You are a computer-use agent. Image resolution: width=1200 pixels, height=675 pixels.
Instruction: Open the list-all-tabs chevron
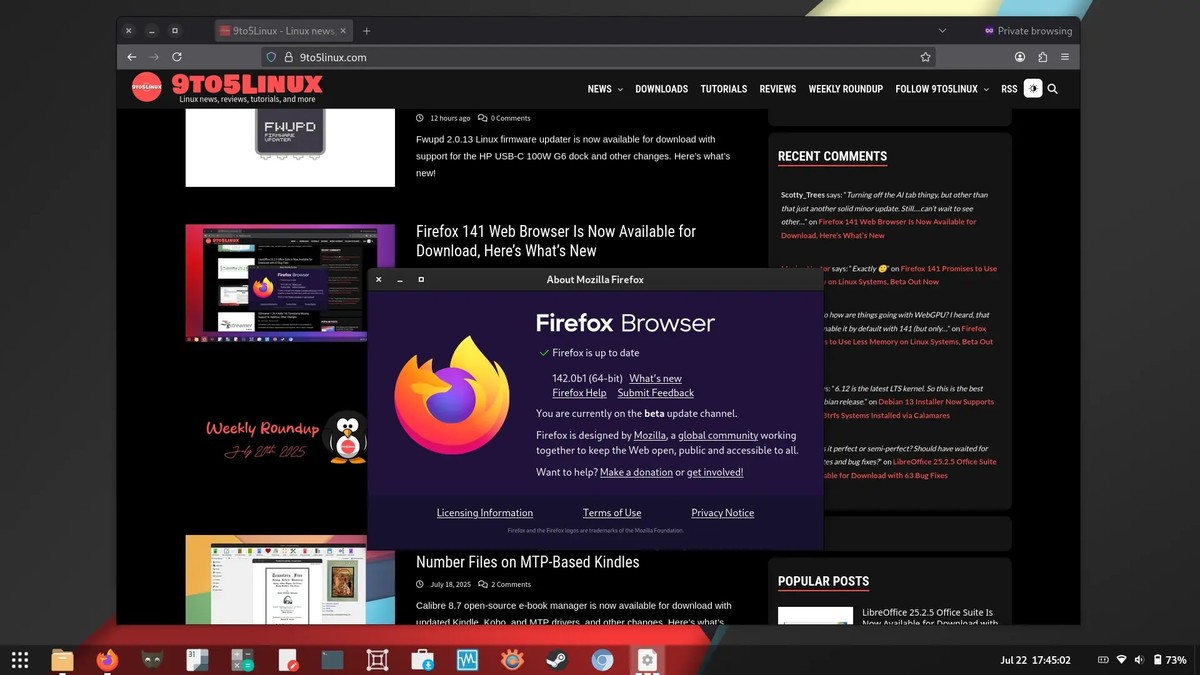942,31
